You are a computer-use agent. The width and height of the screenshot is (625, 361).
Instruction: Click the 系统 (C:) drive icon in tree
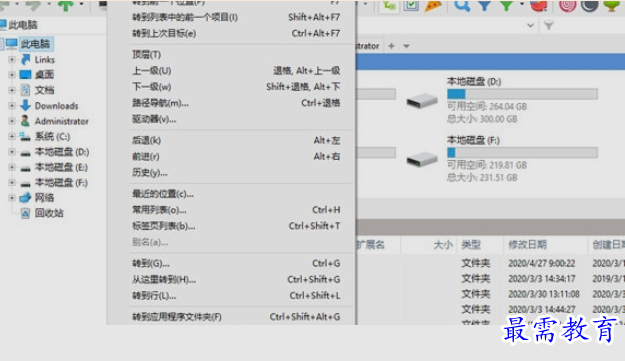[x=25, y=137]
